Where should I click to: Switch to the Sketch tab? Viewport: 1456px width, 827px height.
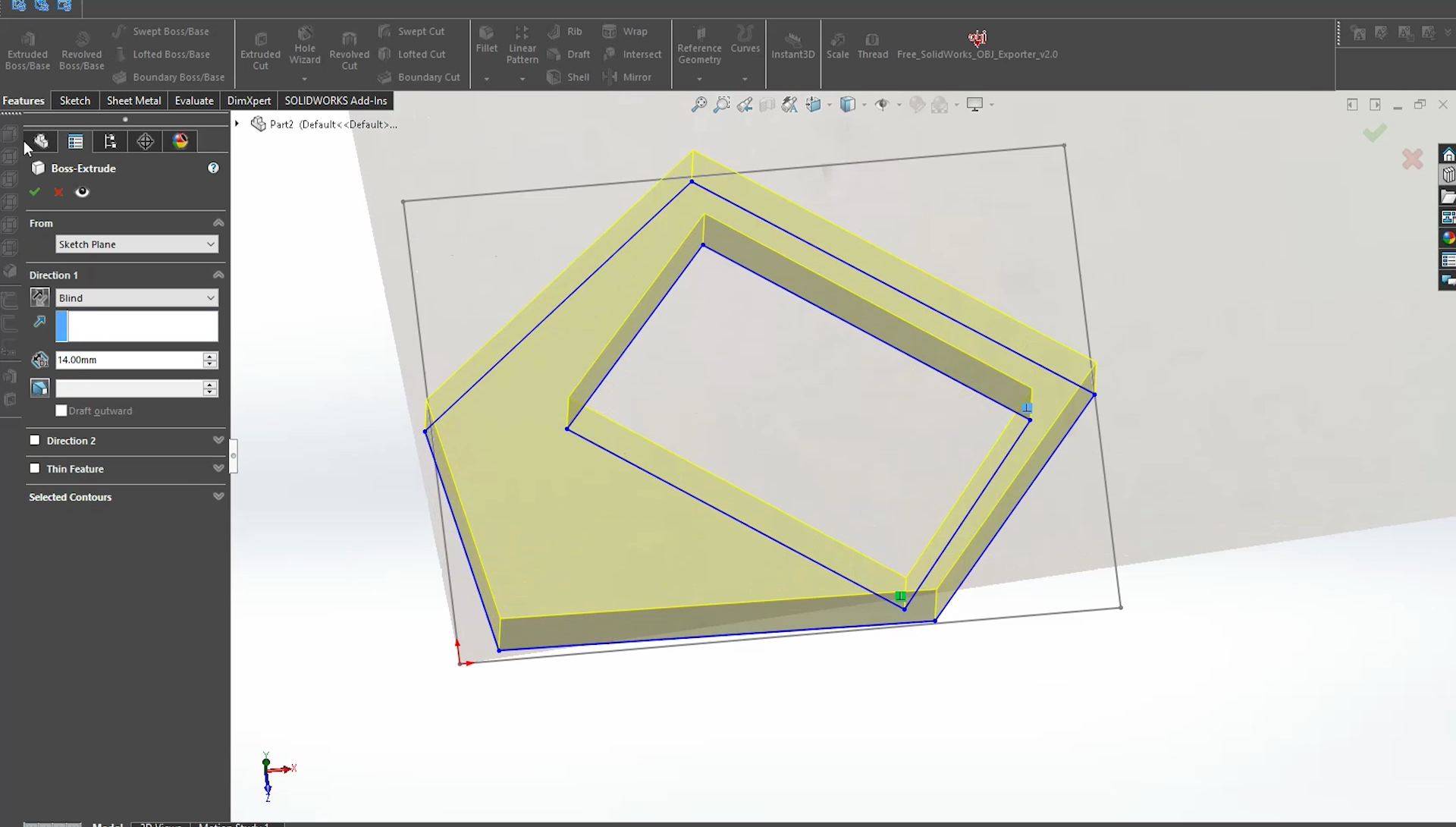pyautogui.click(x=74, y=100)
